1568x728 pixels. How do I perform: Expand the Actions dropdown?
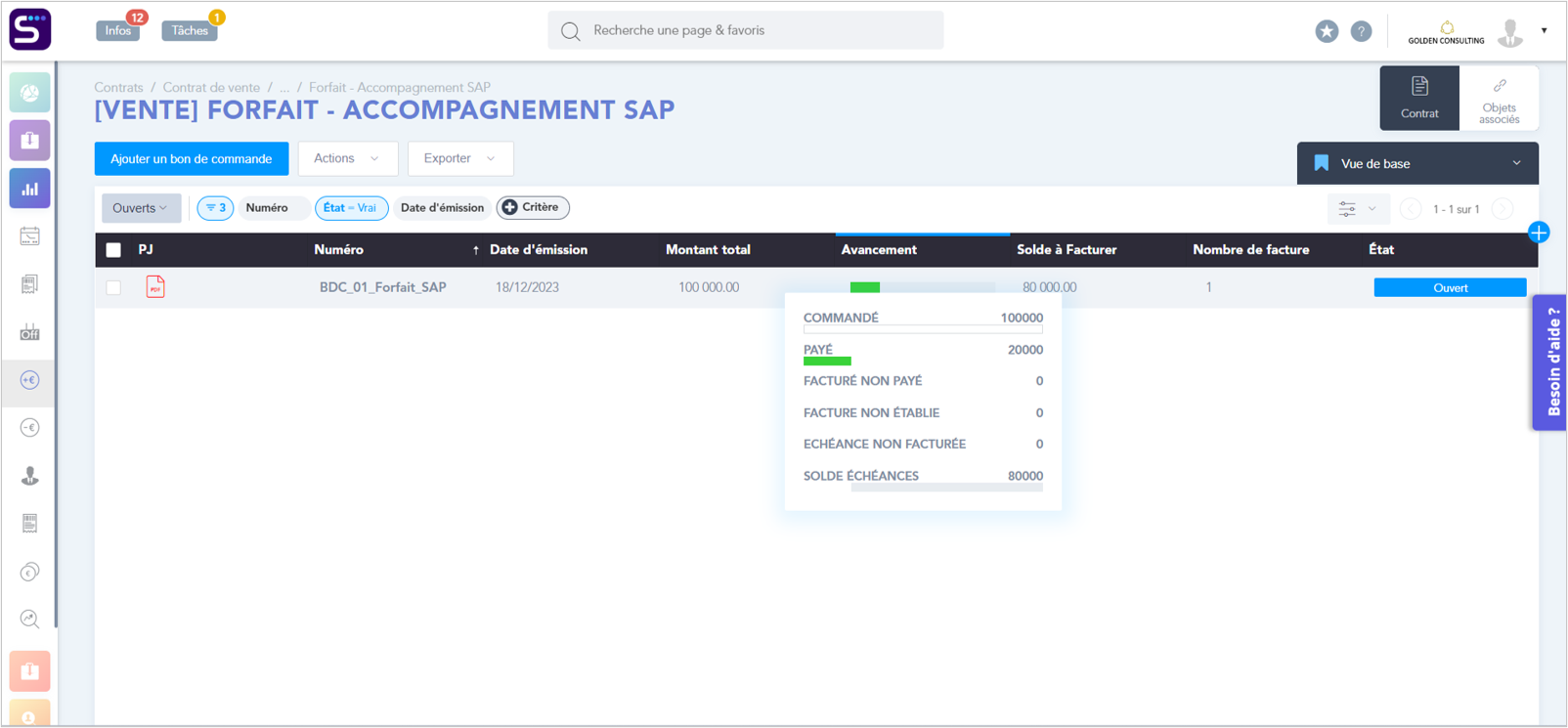tap(348, 158)
